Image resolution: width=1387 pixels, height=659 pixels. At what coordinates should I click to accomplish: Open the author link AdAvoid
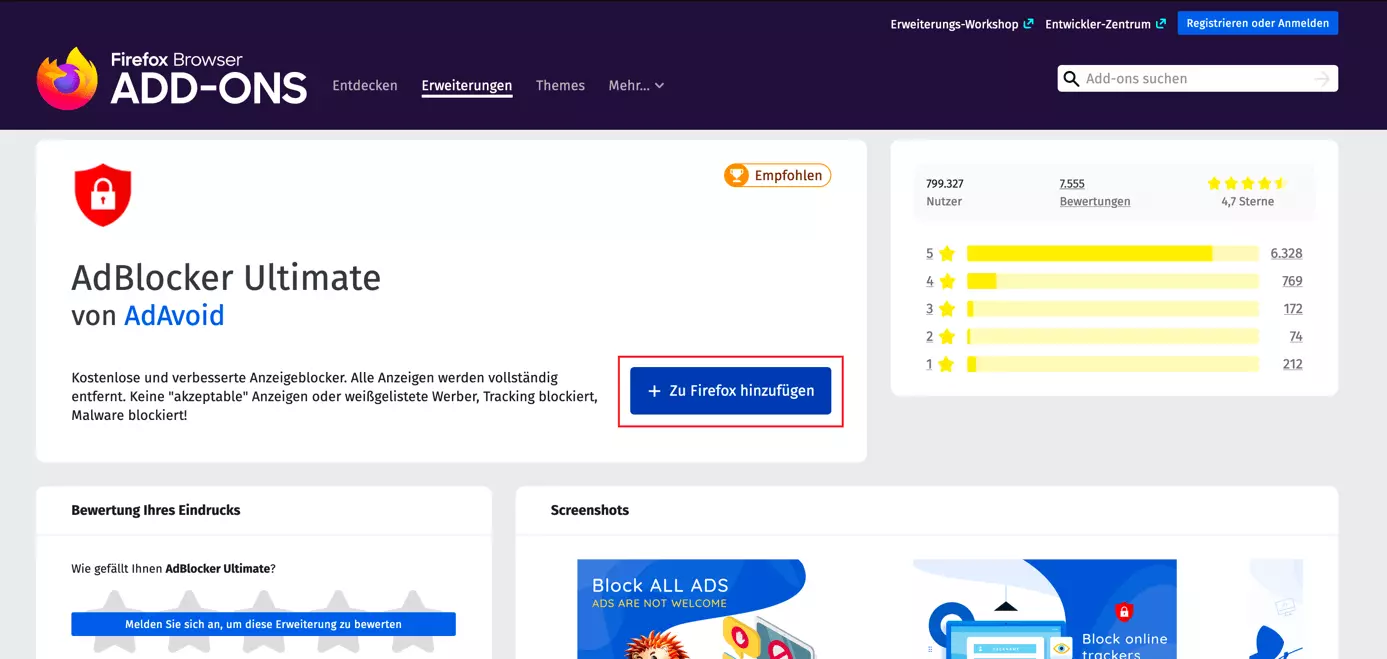[x=174, y=316]
